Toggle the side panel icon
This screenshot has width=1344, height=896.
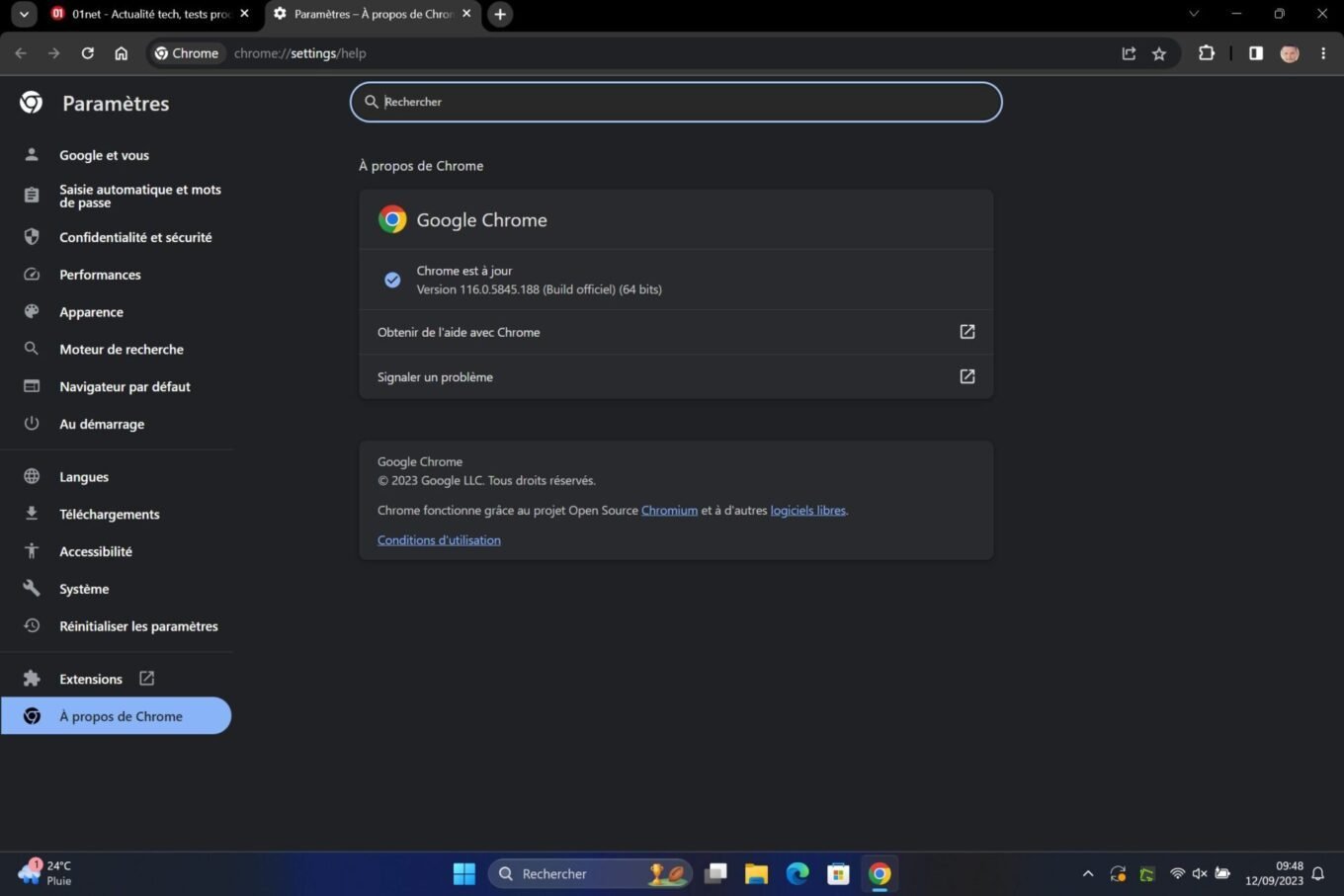coord(1256,53)
